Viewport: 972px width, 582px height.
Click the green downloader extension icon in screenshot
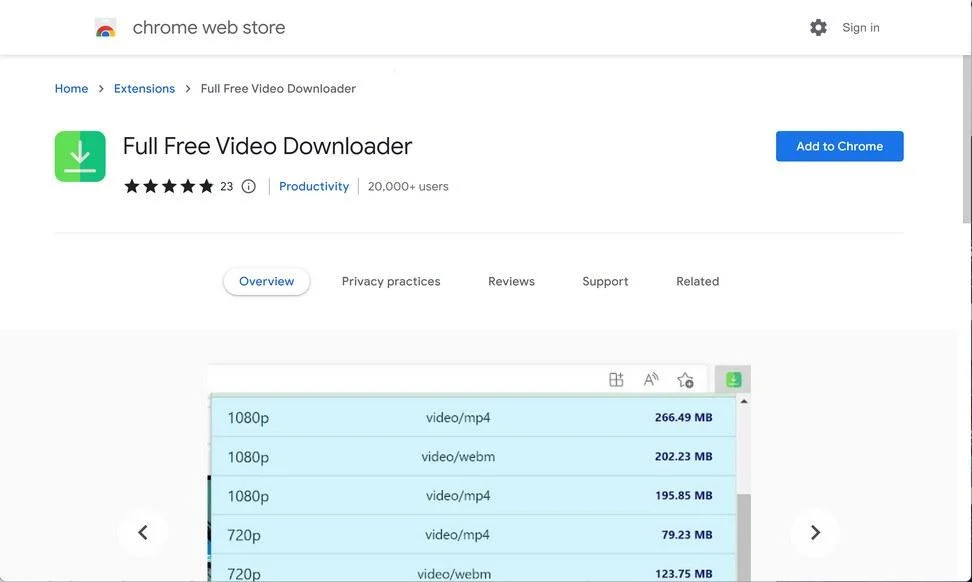[x=733, y=379]
